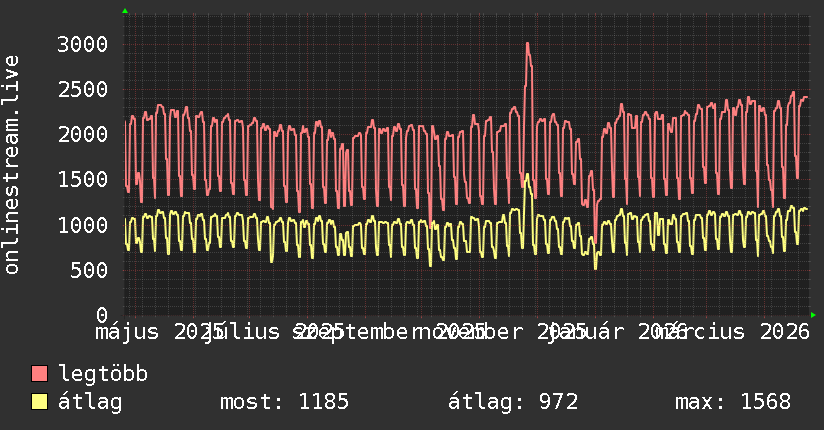This screenshot has width=824, height=430.
Task: Select the átlag legend label
Action: 90,402
